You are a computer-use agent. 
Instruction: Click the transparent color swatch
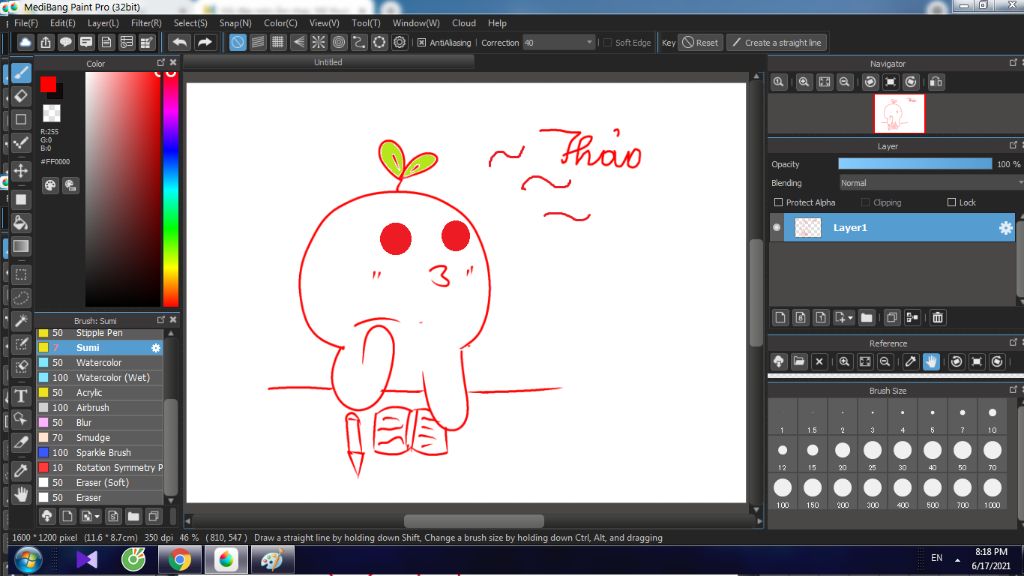(x=52, y=113)
